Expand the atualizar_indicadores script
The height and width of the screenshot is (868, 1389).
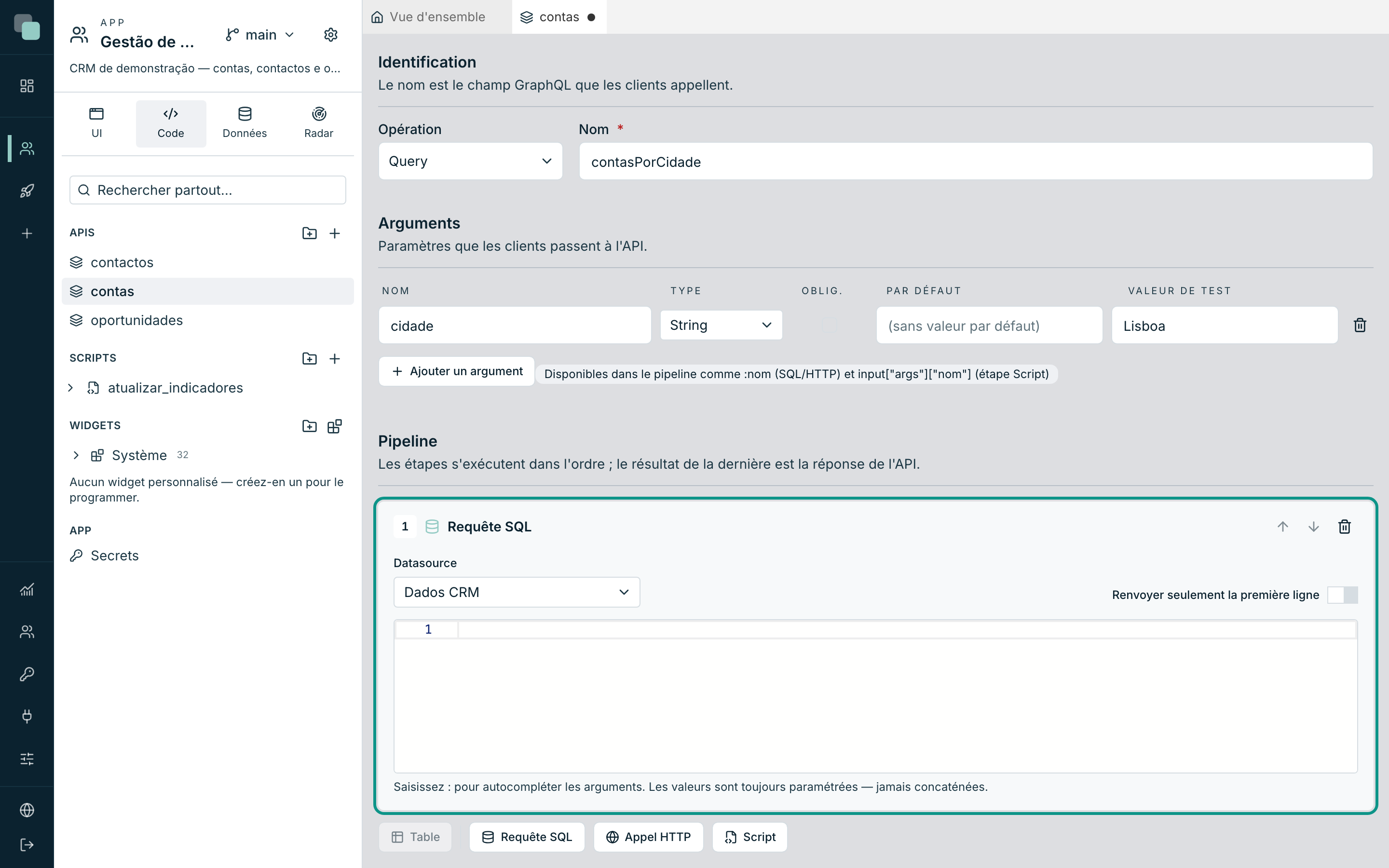(70, 388)
